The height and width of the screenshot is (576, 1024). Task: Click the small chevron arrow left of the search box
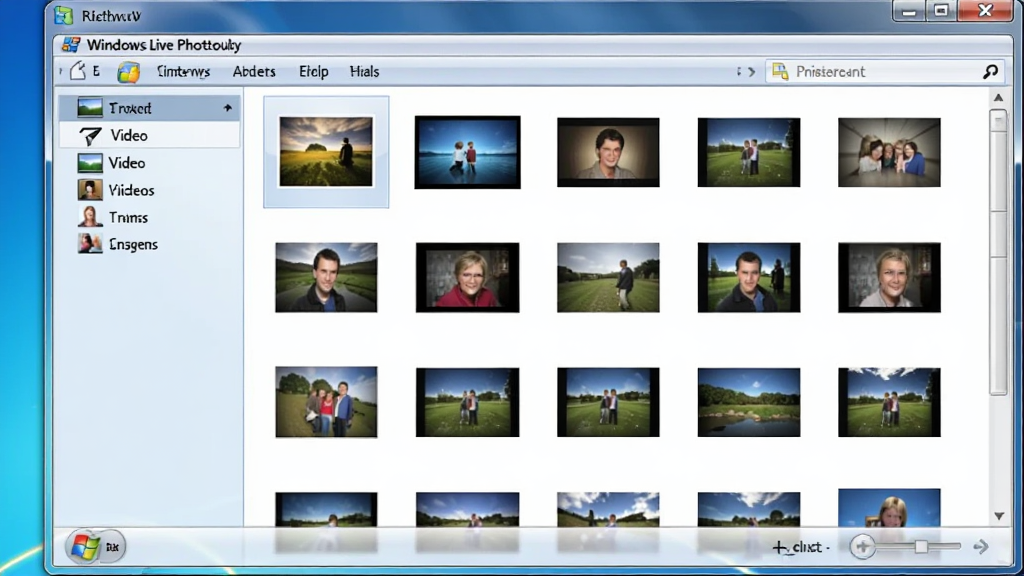tap(752, 71)
